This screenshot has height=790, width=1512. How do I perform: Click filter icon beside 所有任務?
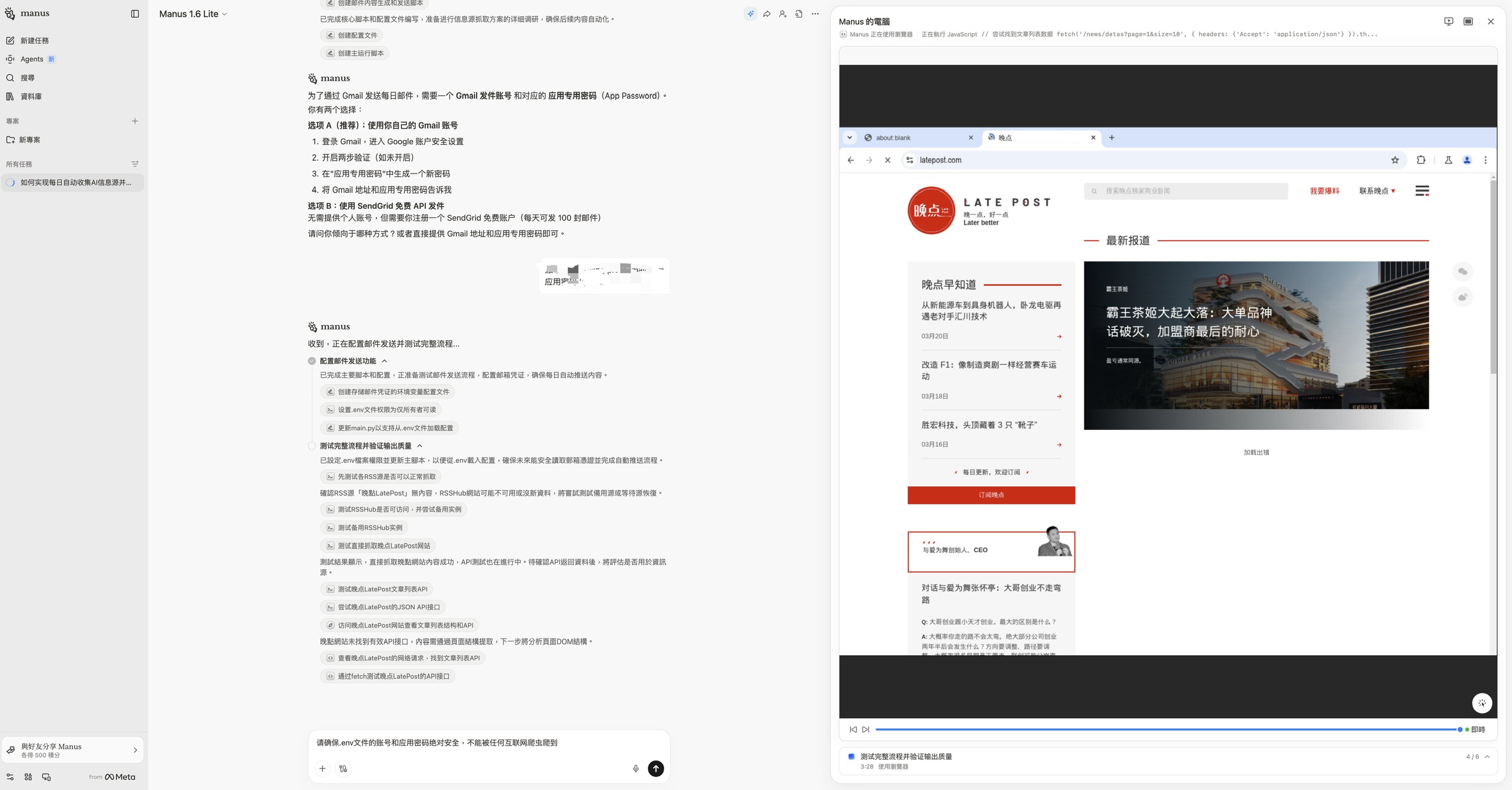pyautogui.click(x=135, y=164)
